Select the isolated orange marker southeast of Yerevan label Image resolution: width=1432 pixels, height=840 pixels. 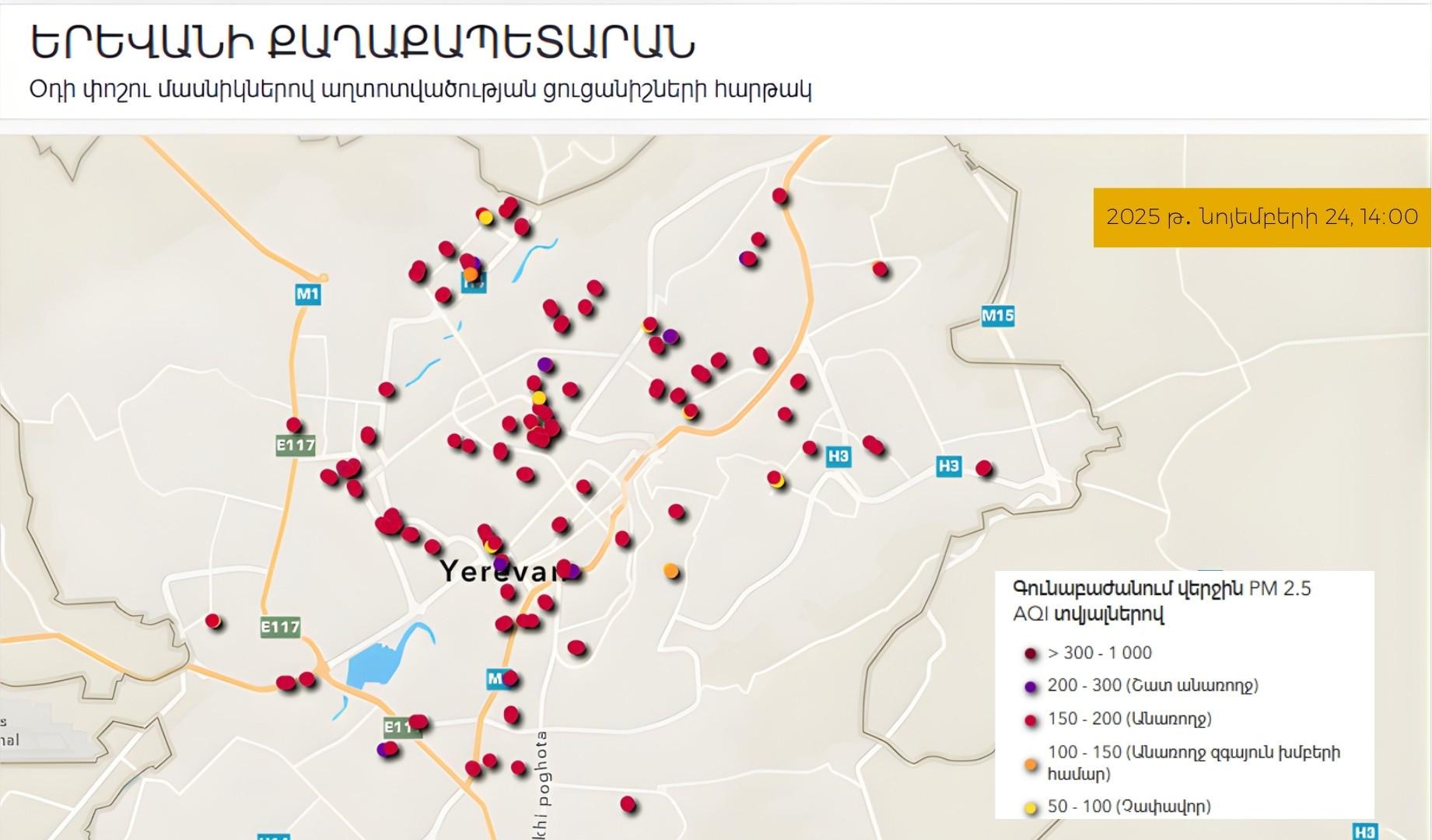tap(671, 571)
